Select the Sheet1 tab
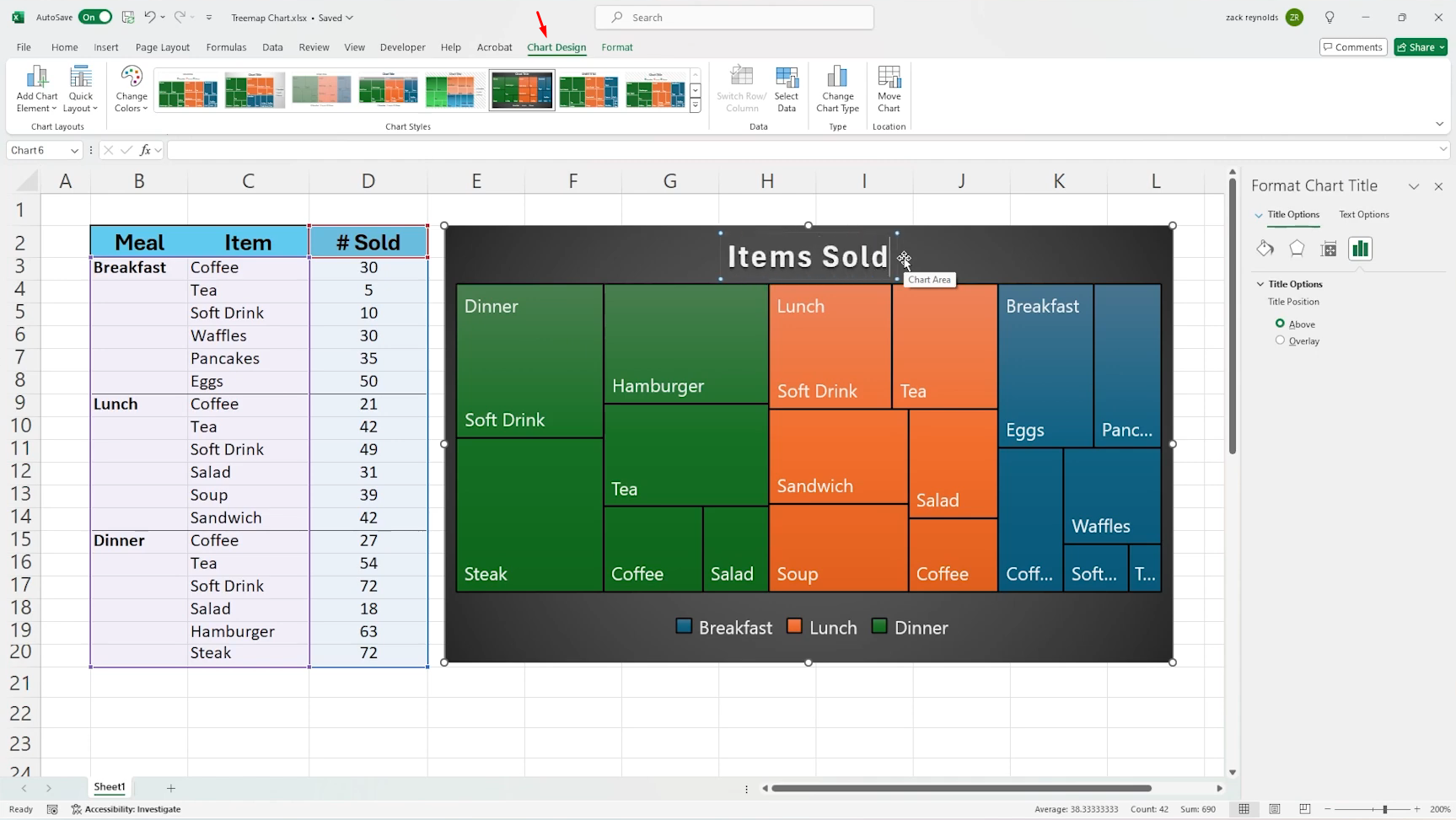Screen dimensions: 1456x820 tap(110, 787)
